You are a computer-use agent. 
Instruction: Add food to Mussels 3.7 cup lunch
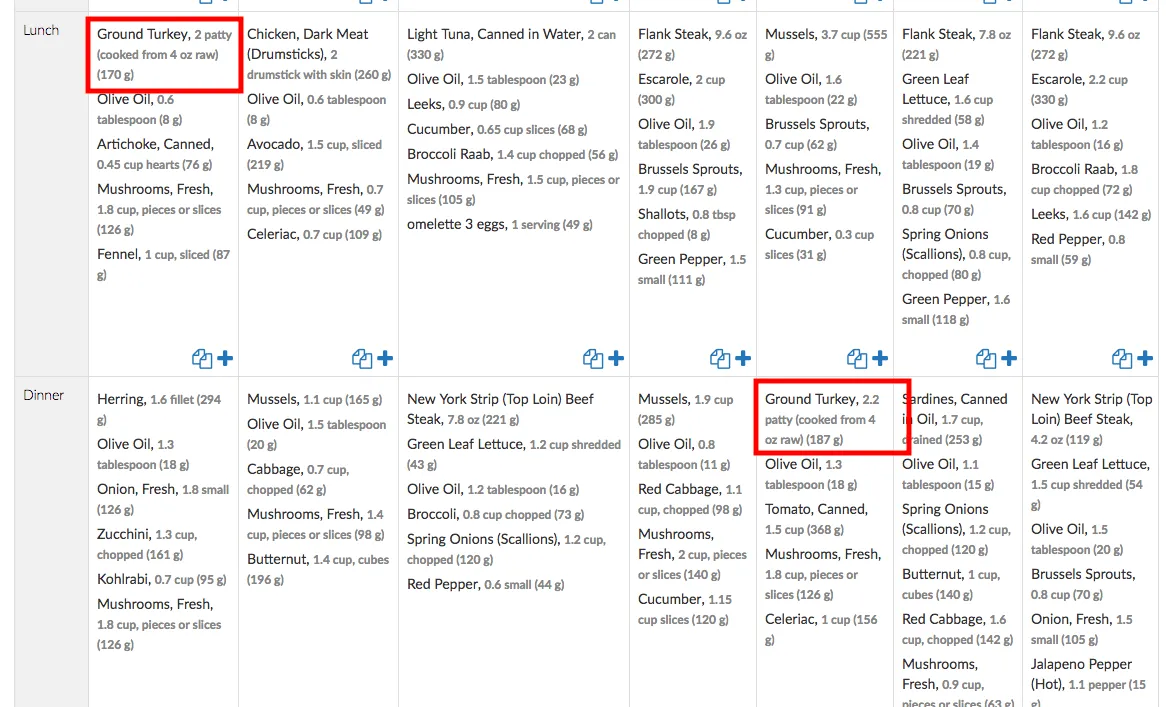click(880, 359)
